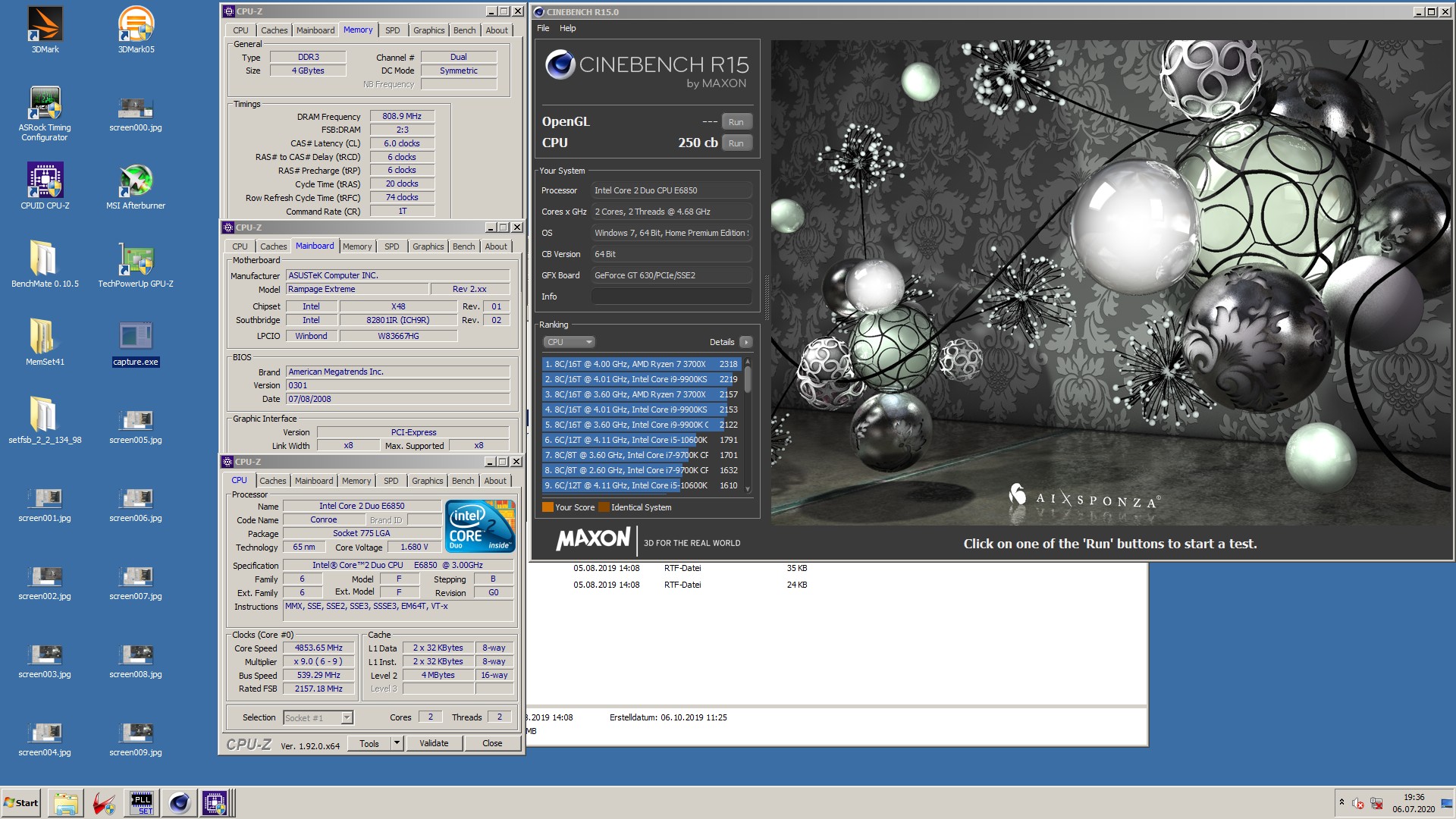Select ranking entry Core i5-10600K 1791

642,440
